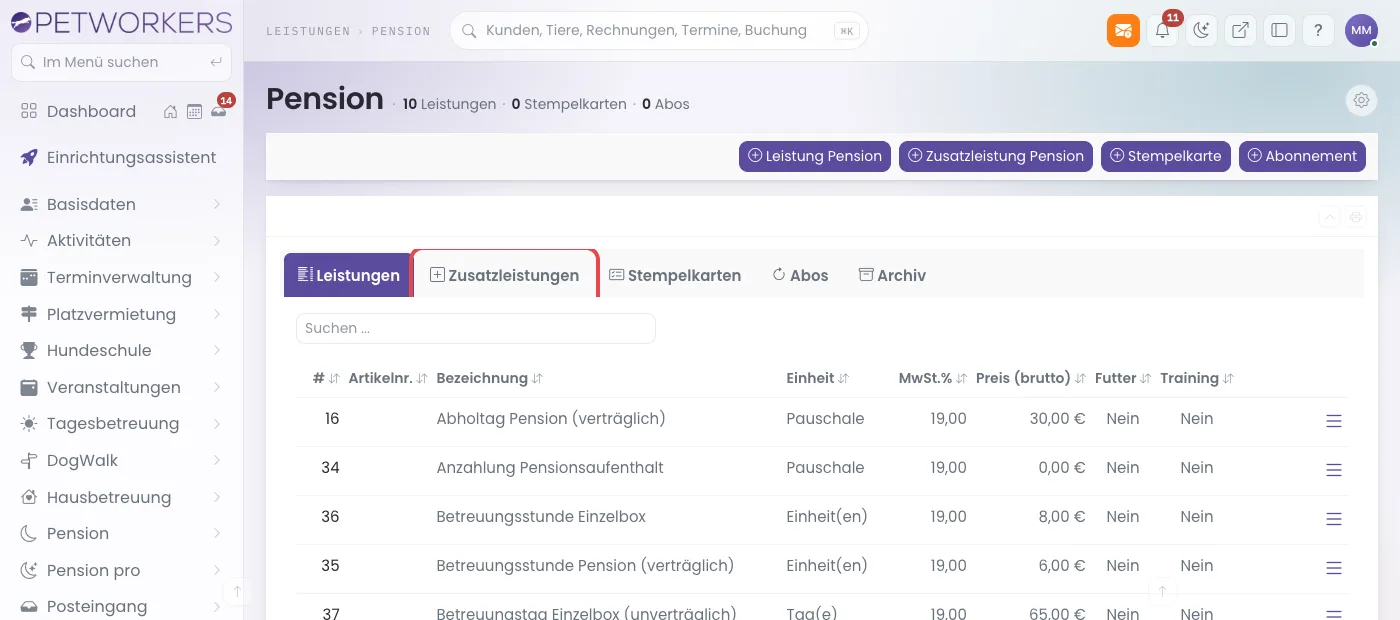Expand DogWalk sidebar section
This screenshot has width=1400, height=620.
click(122, 461)
